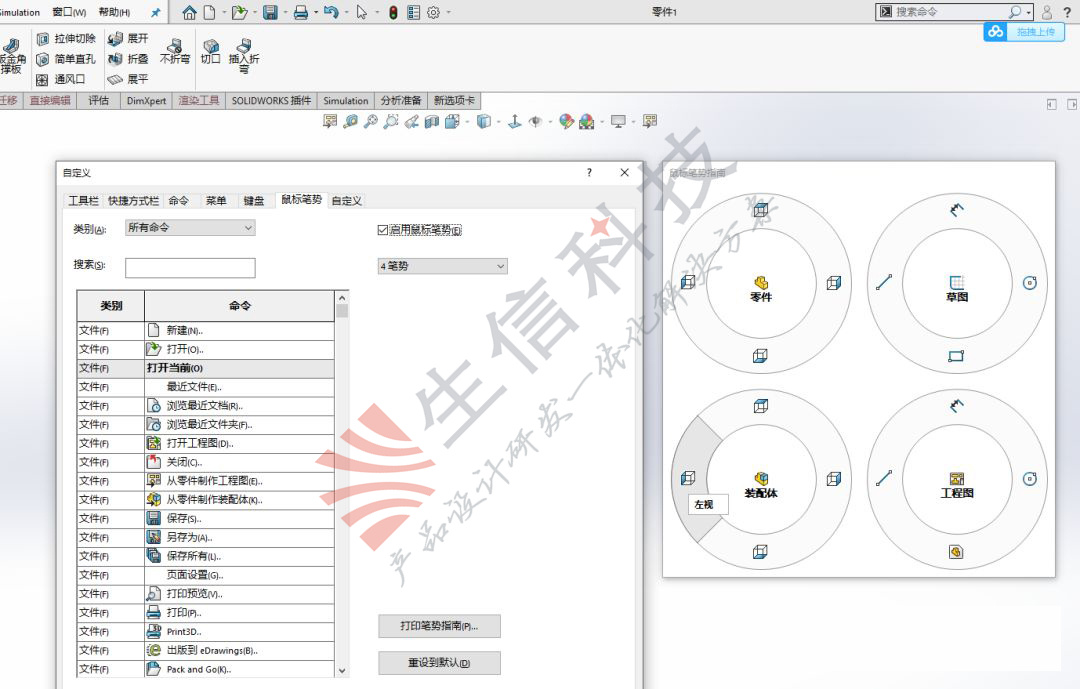Click the 重设到默认 button

pyautogui.click(x=439, y=663)
